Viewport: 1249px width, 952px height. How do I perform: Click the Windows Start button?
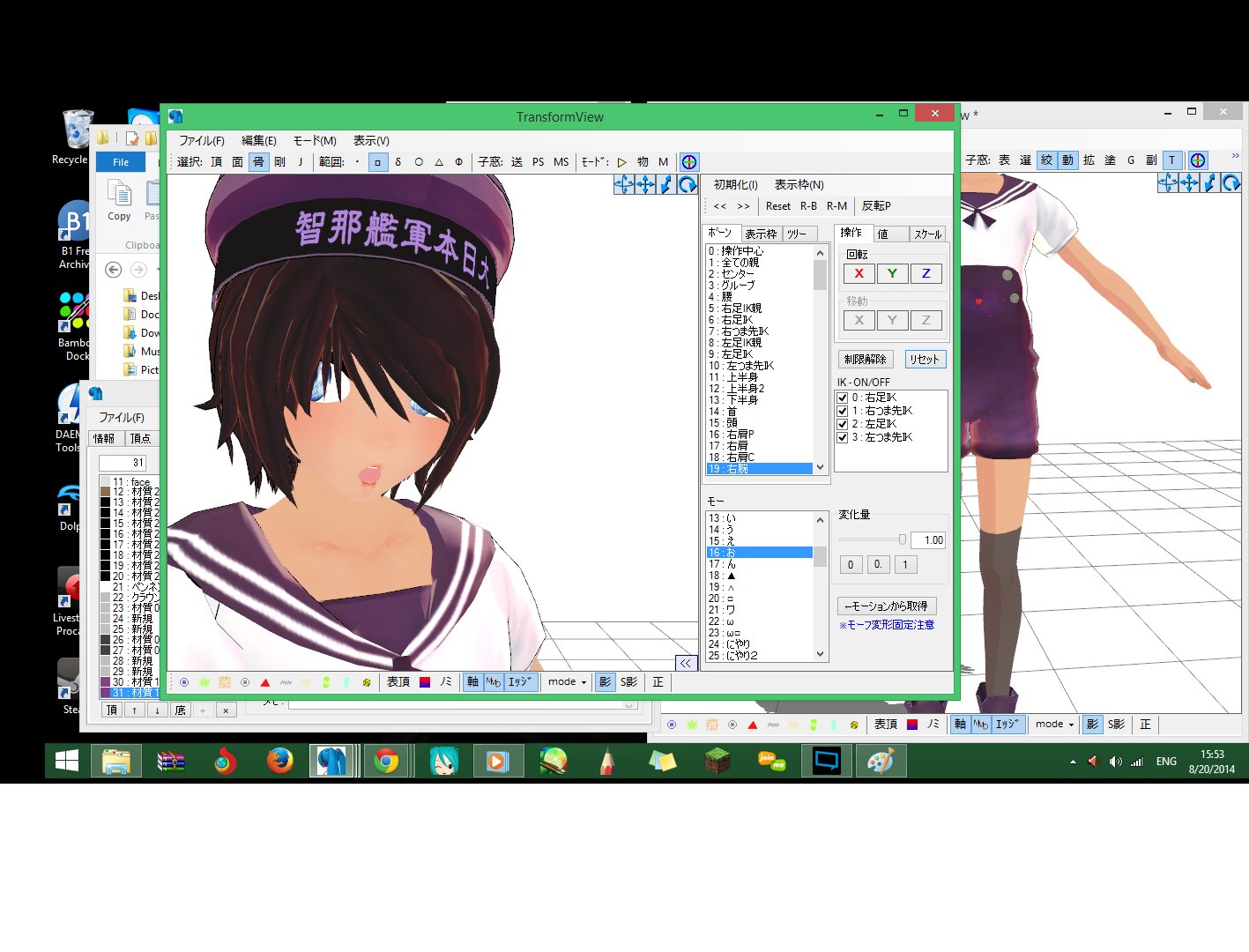pos(67,761)
